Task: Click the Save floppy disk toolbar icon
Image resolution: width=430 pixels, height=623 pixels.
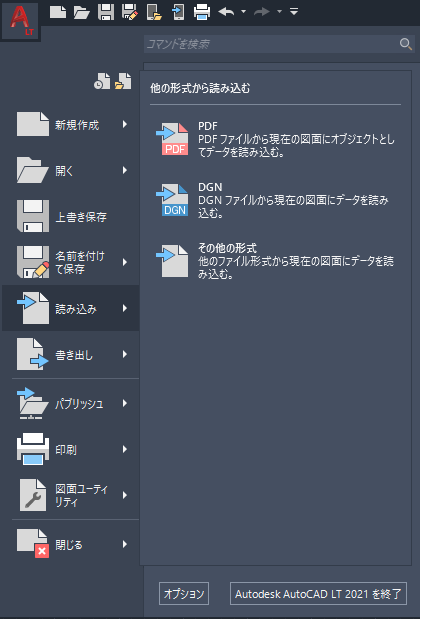Action: [x=106, y=12]
